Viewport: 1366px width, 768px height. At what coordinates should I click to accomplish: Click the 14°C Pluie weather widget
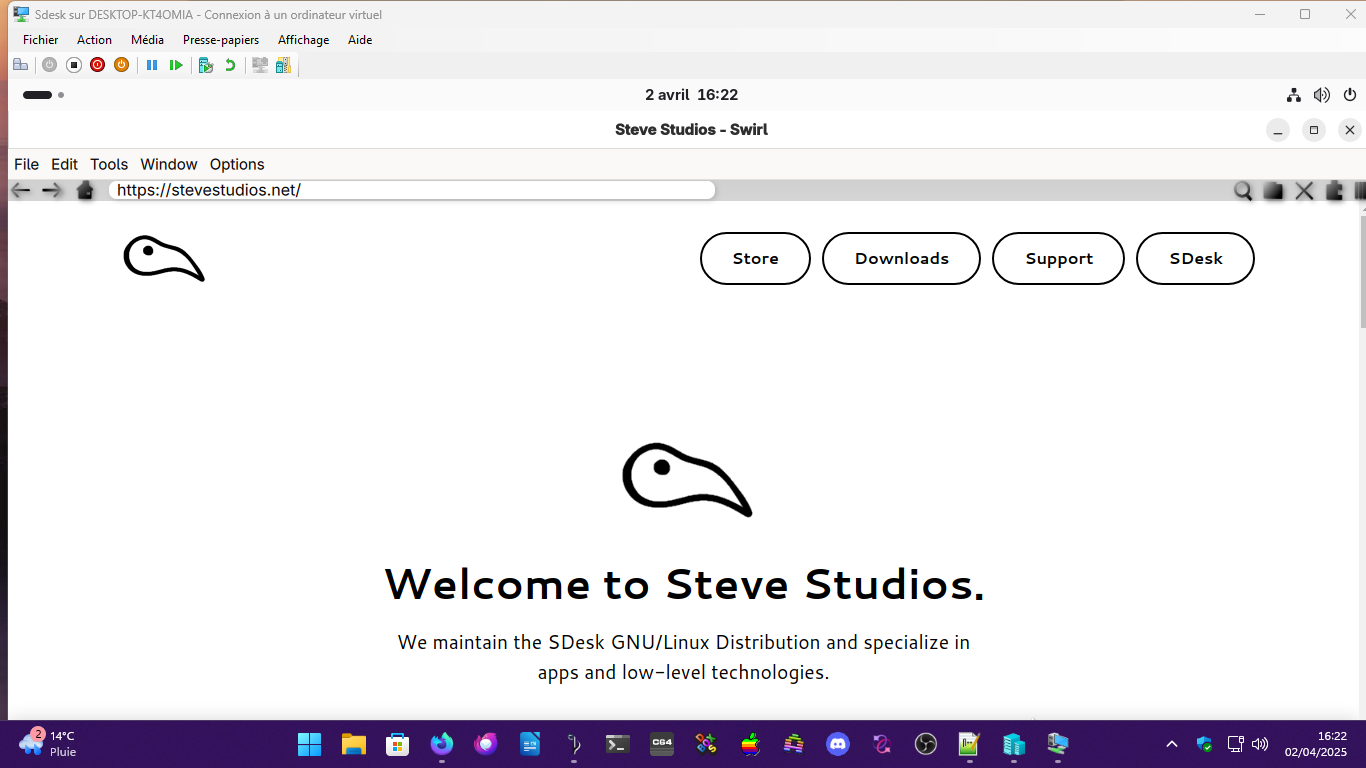48,744
